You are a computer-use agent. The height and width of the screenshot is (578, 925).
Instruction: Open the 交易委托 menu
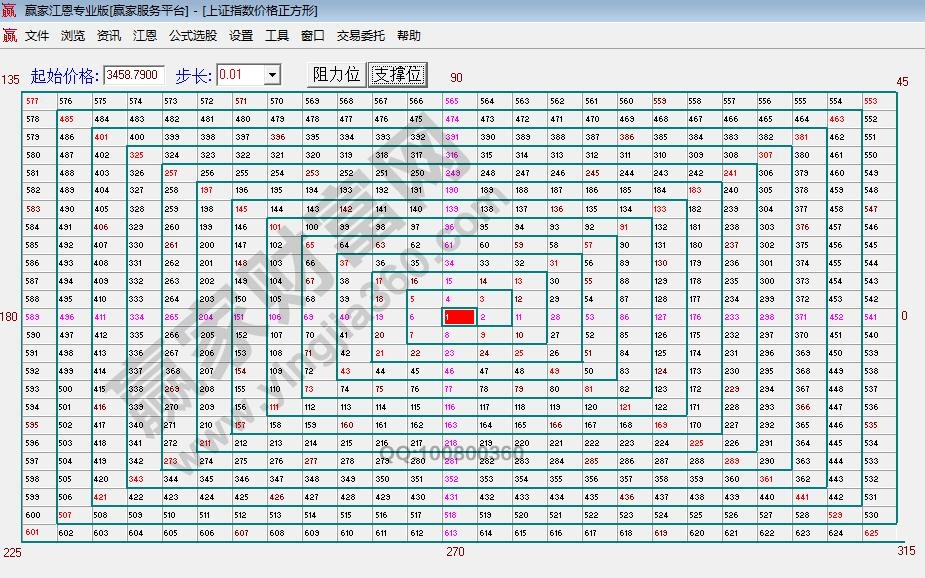coord(361,36)
